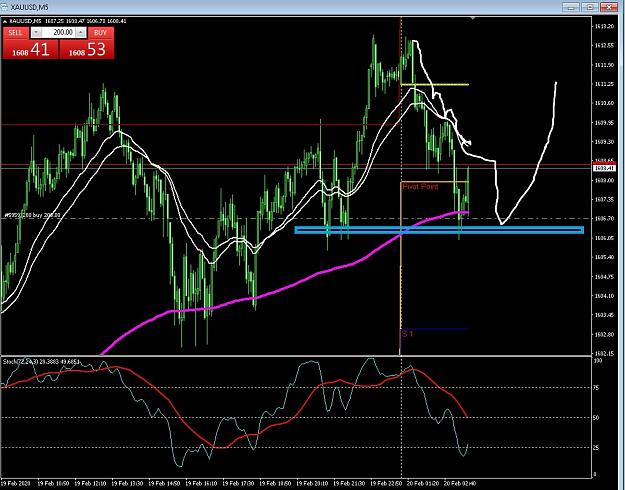Click the 19 Feb 16:10 time label
Viewport: 625px width, 490px height.
click(201, 483)
